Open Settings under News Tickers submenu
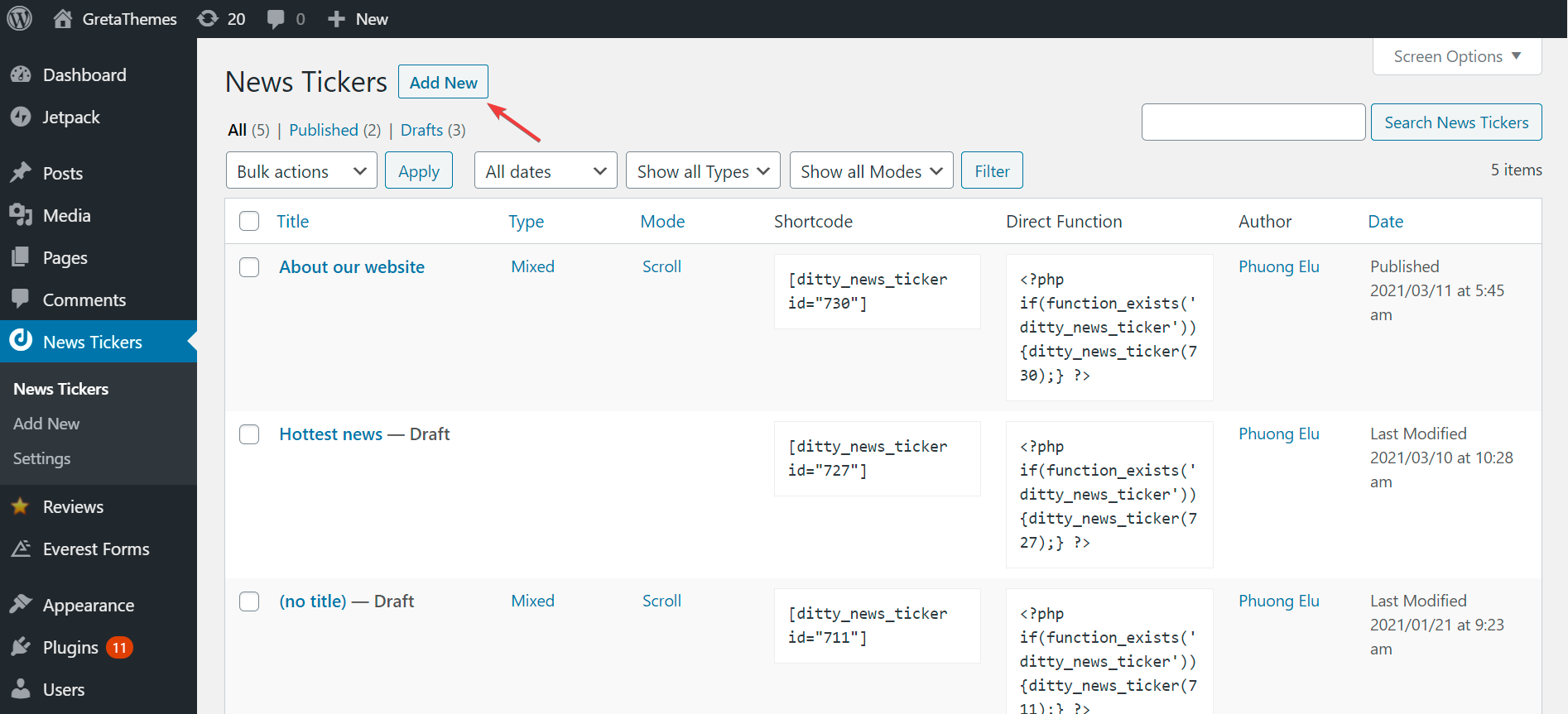 point(41,458)
